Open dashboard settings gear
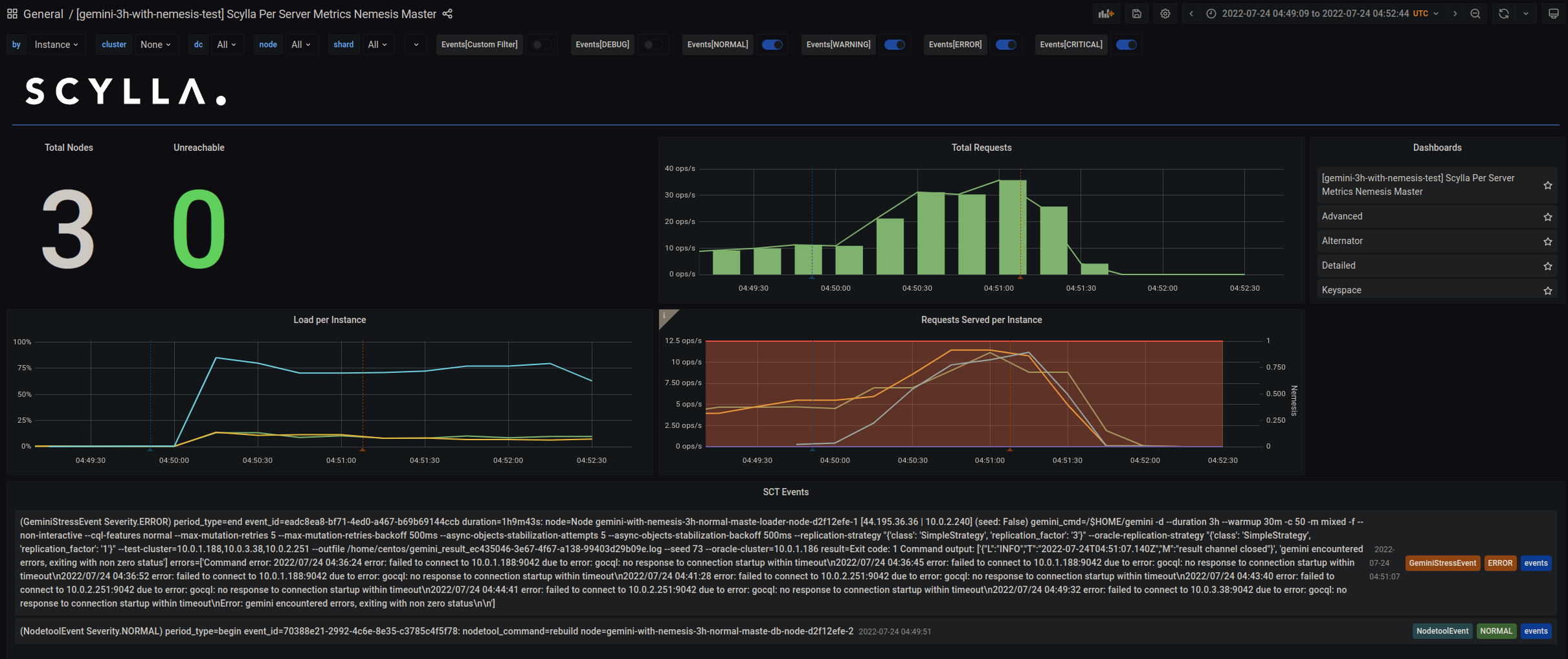The height and width of the screenshot is (659, 1568). click(x=1165, y=14)
